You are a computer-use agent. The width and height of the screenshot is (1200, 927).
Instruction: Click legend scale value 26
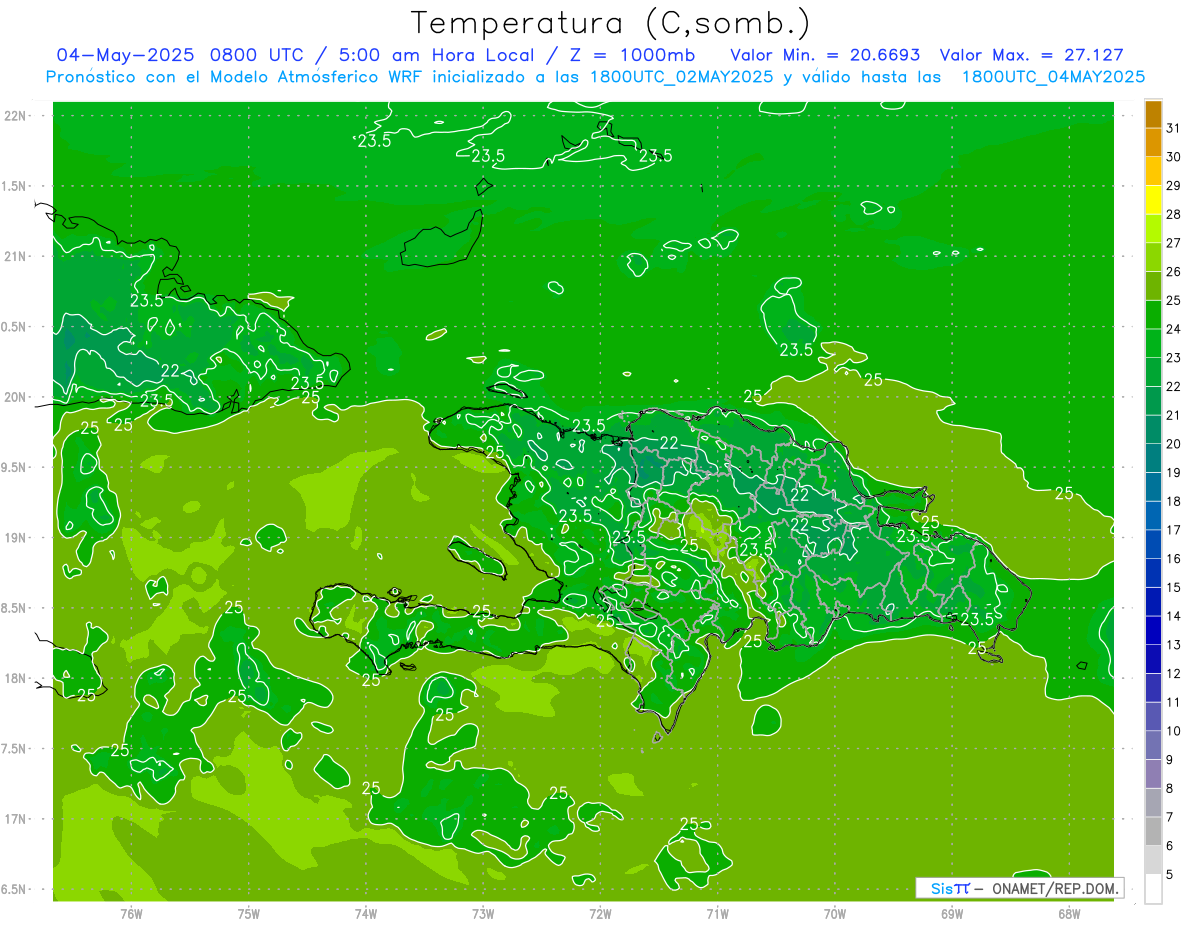pyautogui.click(x=1174, y=272)
